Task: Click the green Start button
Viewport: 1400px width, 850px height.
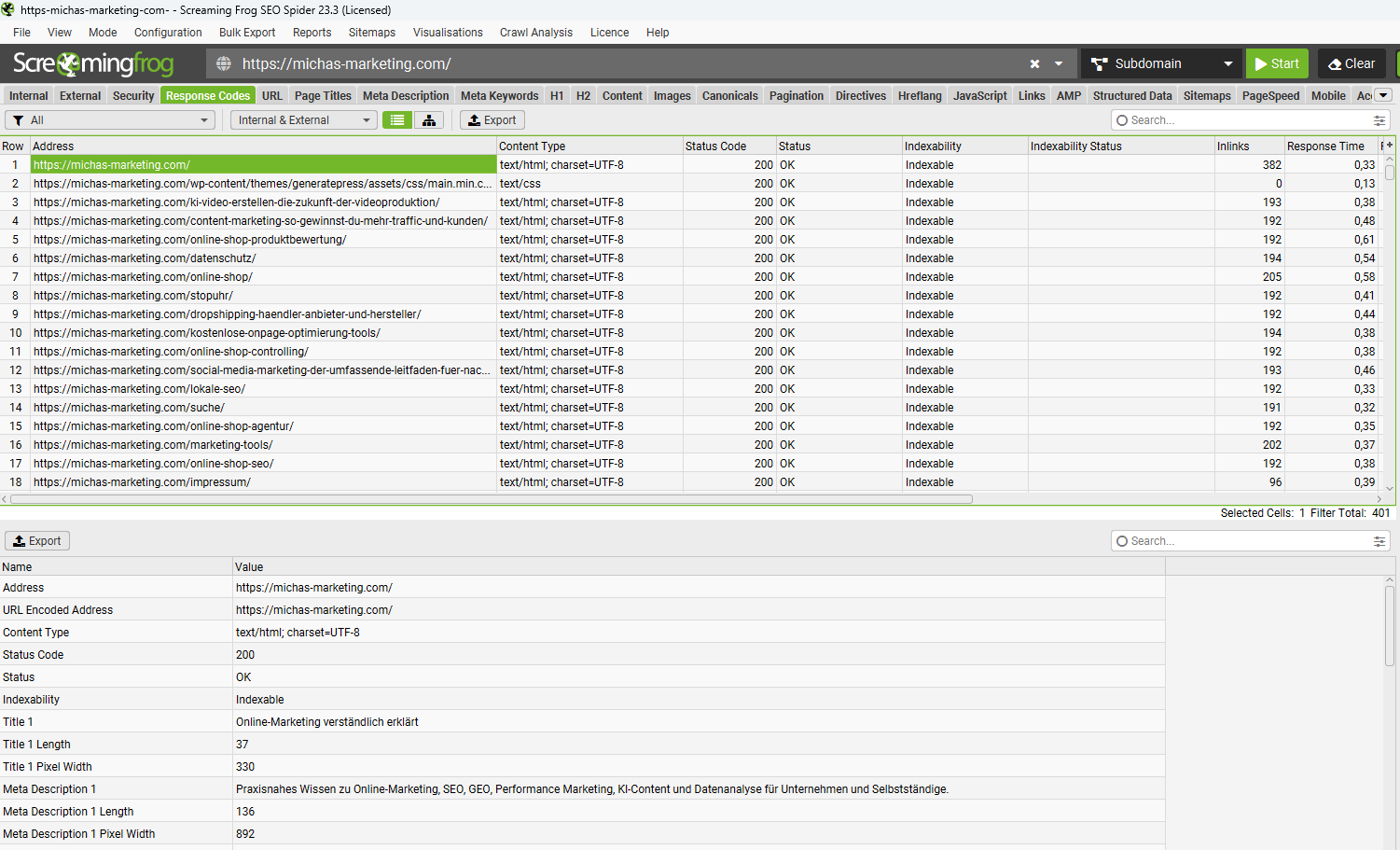Action: tap(1277, 63)
